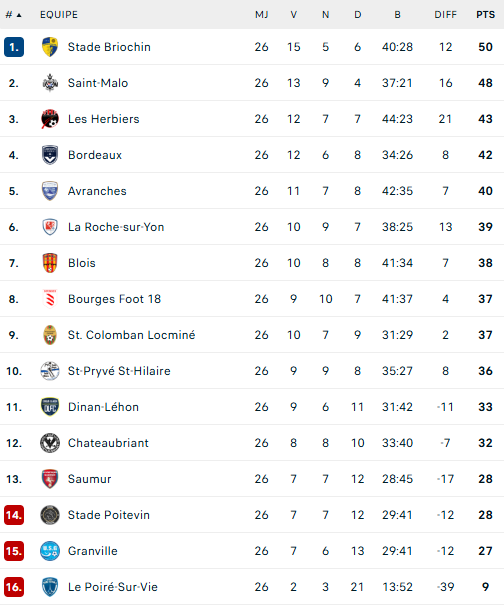The width and height of the screenshot is (504, 607).
Task: Open La Roche-sur-Yon team page
Action: click(x=116, y=227)
